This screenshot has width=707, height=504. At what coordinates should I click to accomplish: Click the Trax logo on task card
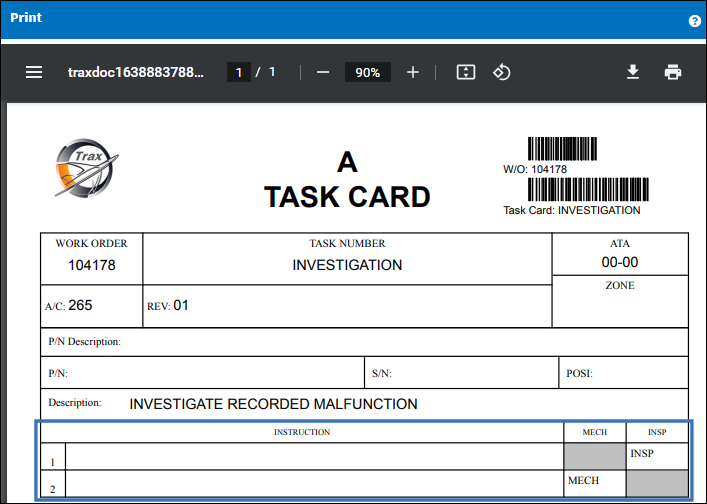click(87, 168)
